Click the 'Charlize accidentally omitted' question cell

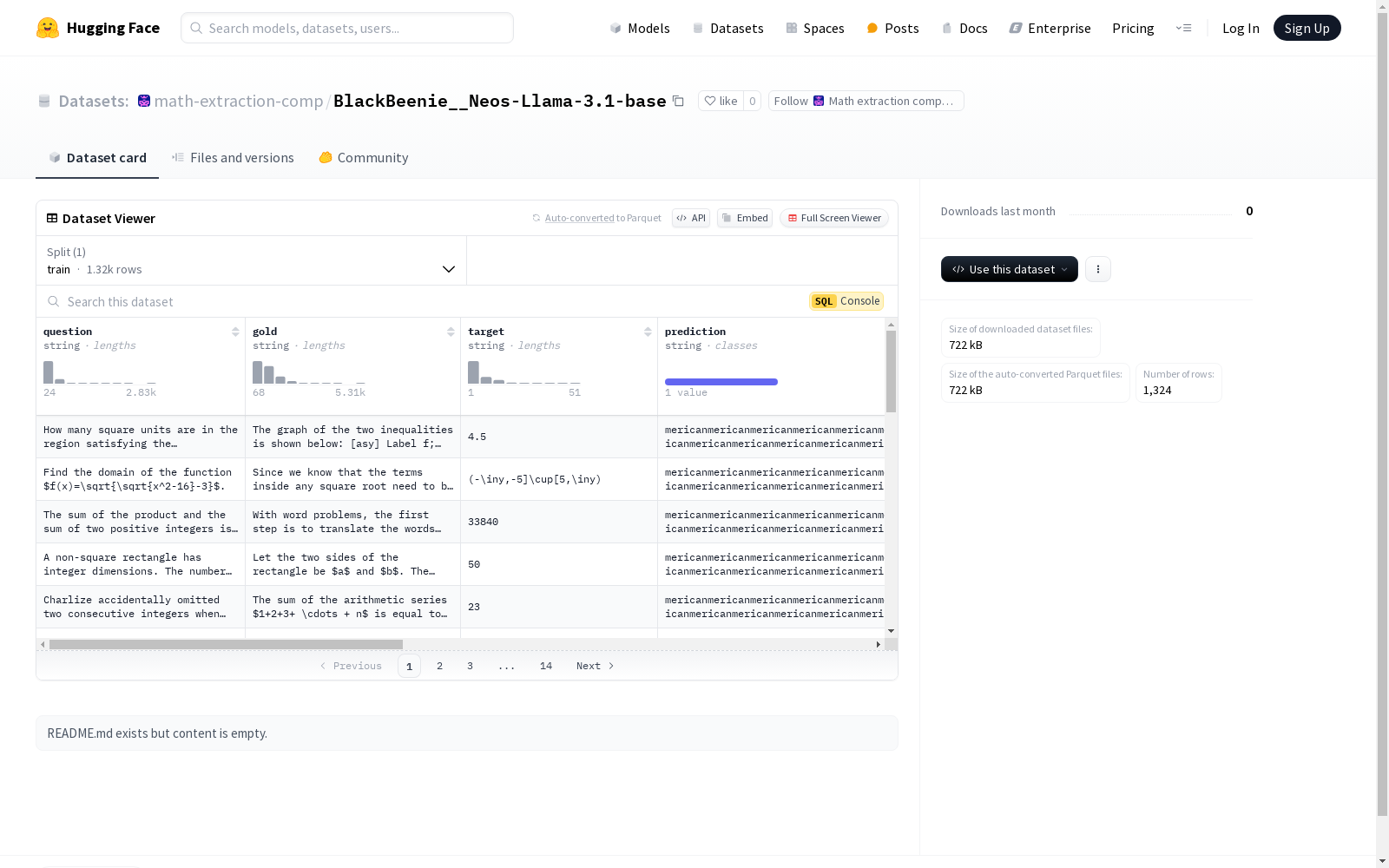click(x=141, y=607)
